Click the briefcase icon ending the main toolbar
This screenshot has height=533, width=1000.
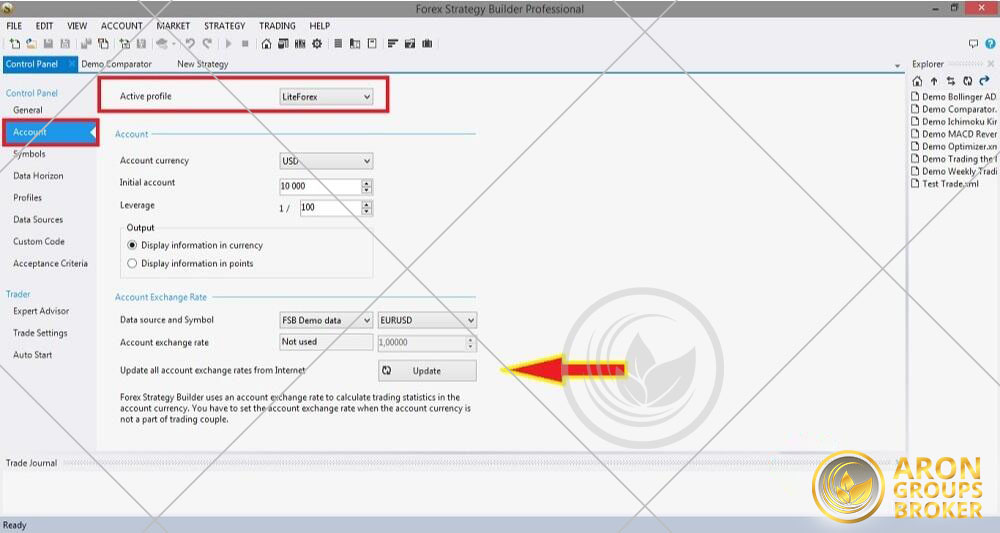pyautogui.click(x=427, y=43)
